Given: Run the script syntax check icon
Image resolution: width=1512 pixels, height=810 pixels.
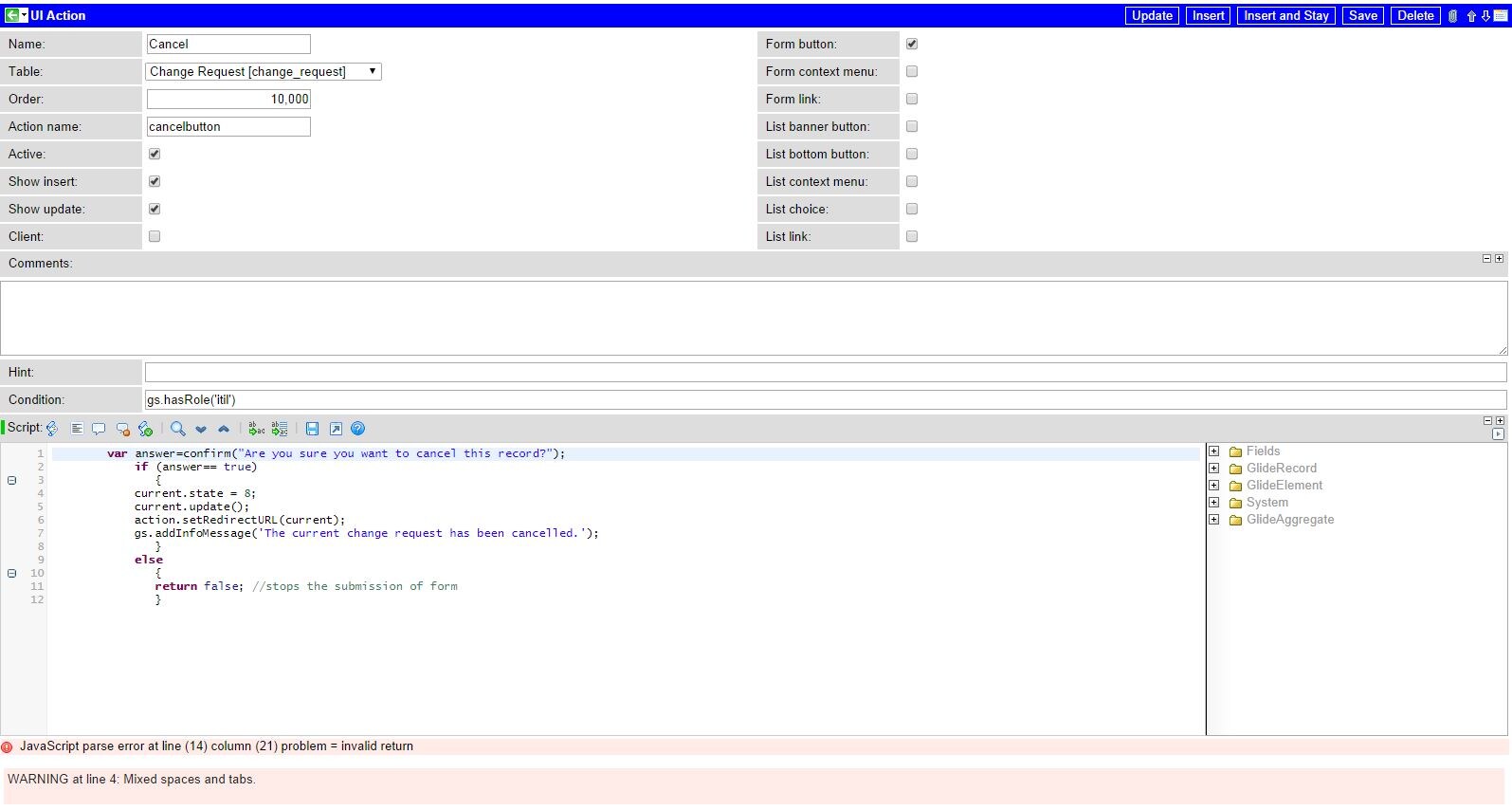Looking at the screenshot, I should (145, 429).
